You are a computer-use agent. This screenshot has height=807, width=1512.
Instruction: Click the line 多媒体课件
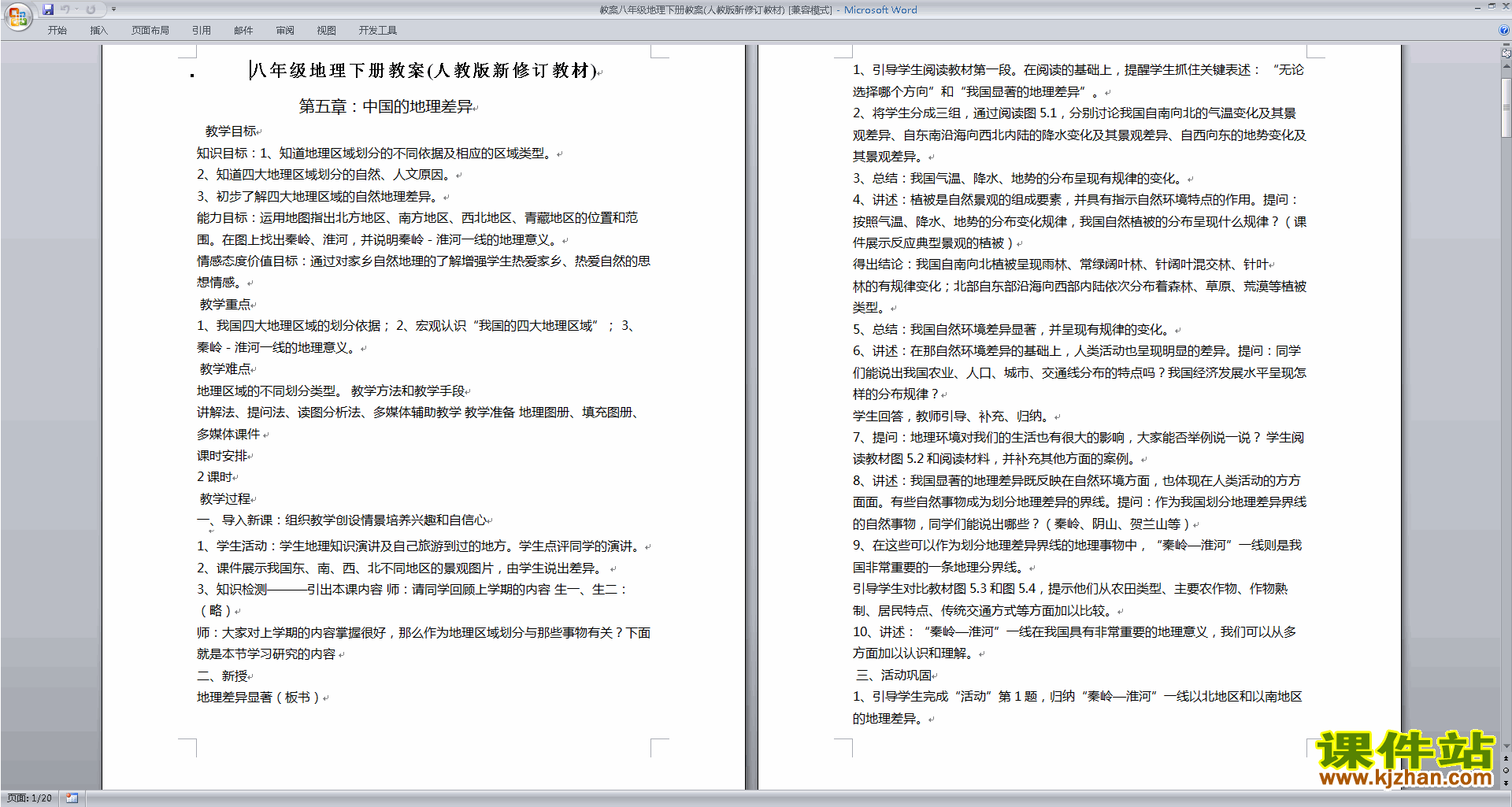[x=228, y=435]
